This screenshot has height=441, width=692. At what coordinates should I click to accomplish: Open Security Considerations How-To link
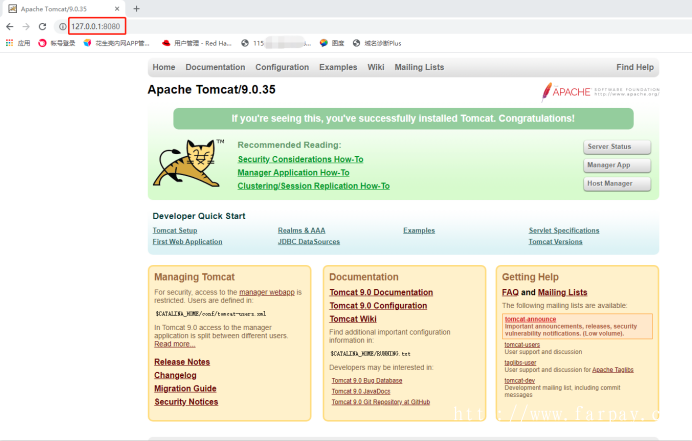coord(300,159)
